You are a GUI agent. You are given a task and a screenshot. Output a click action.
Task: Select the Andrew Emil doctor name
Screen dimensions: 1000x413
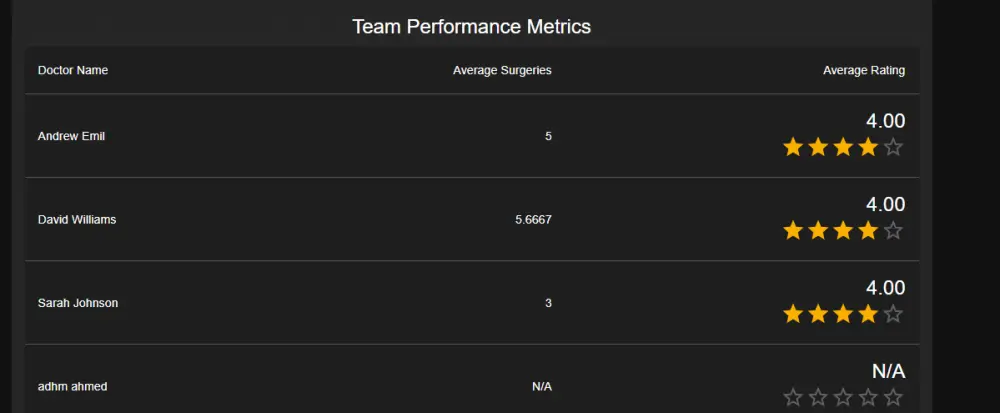tap(71, 136)
